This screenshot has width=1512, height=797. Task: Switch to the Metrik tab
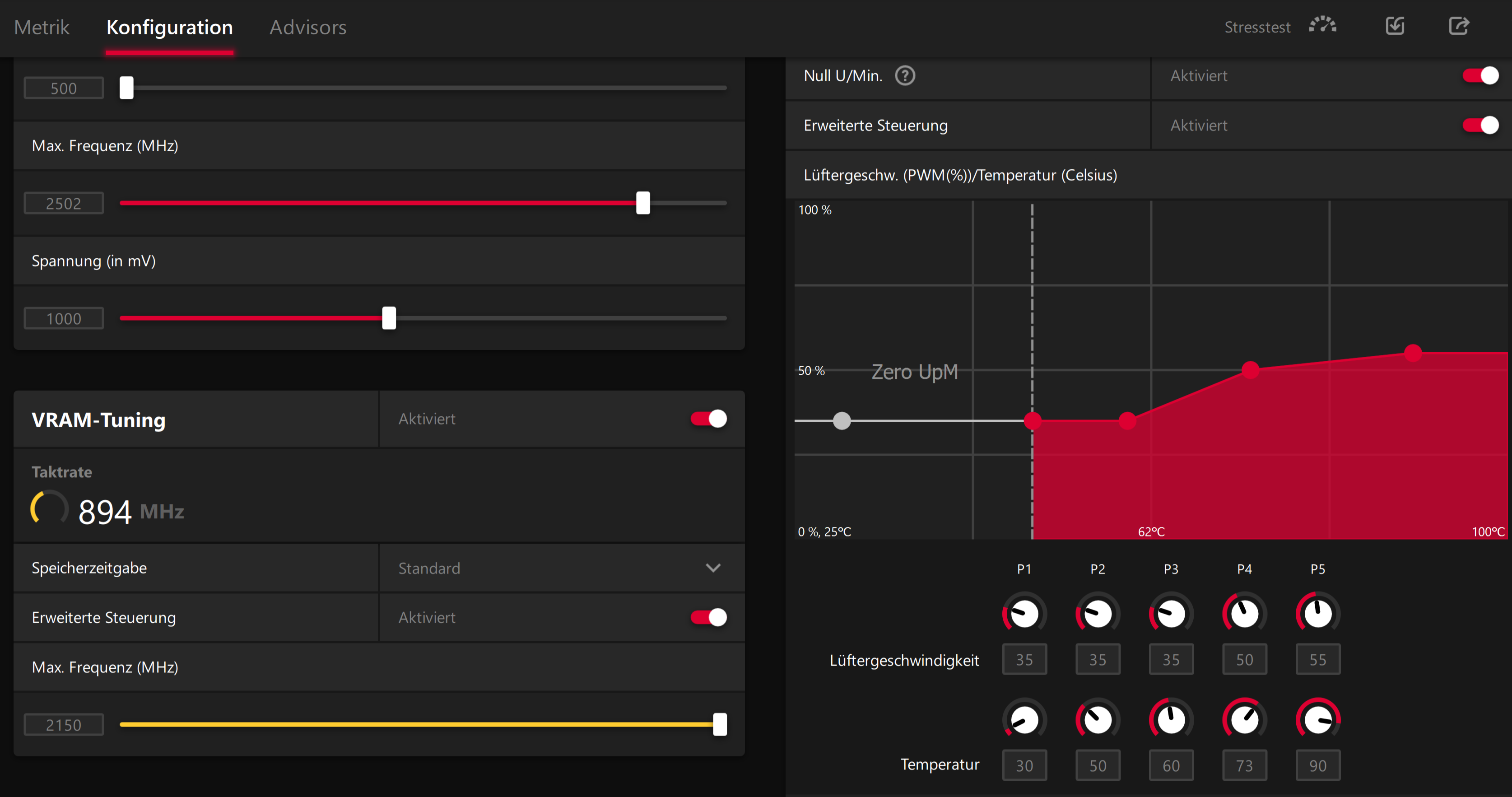click(x=42, y=27)
